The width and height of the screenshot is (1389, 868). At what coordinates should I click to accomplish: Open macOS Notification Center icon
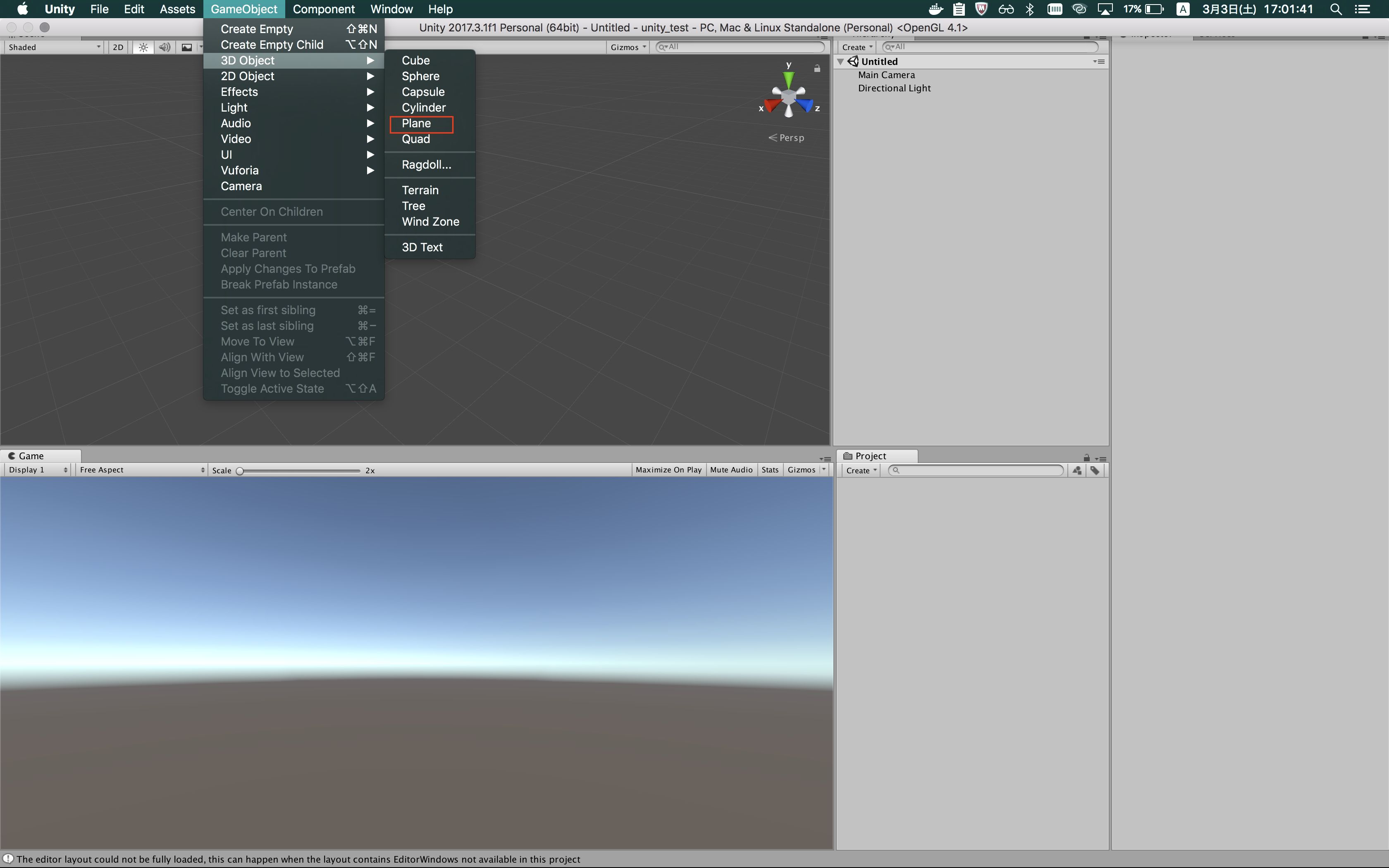1363,9
